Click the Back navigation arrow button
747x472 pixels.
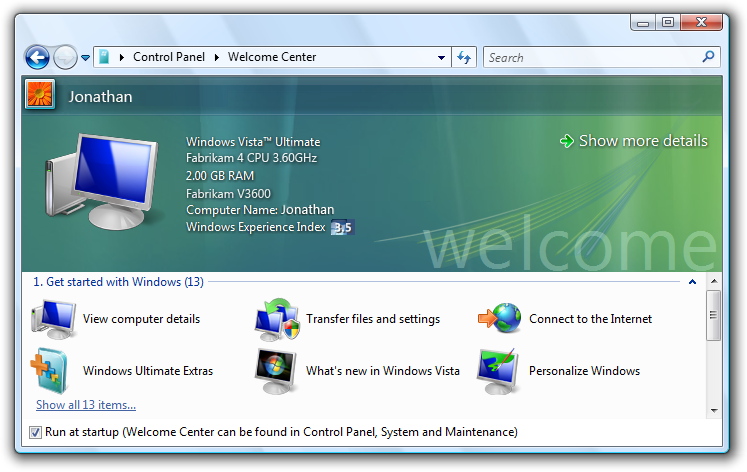click(x=37, y=58)
